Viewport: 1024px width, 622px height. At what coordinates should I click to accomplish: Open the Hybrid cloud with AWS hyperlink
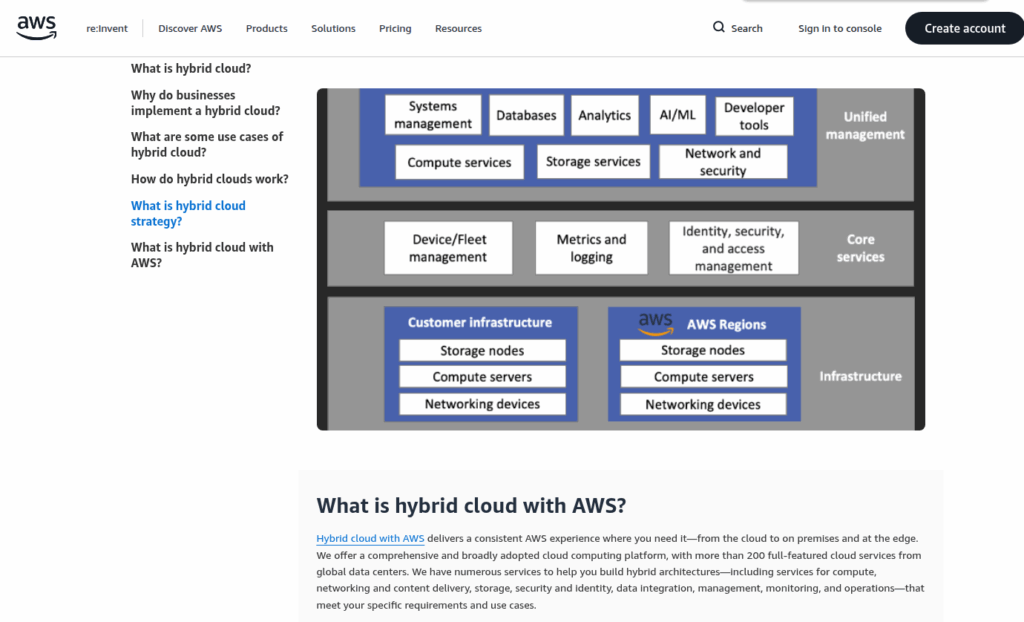369,537
